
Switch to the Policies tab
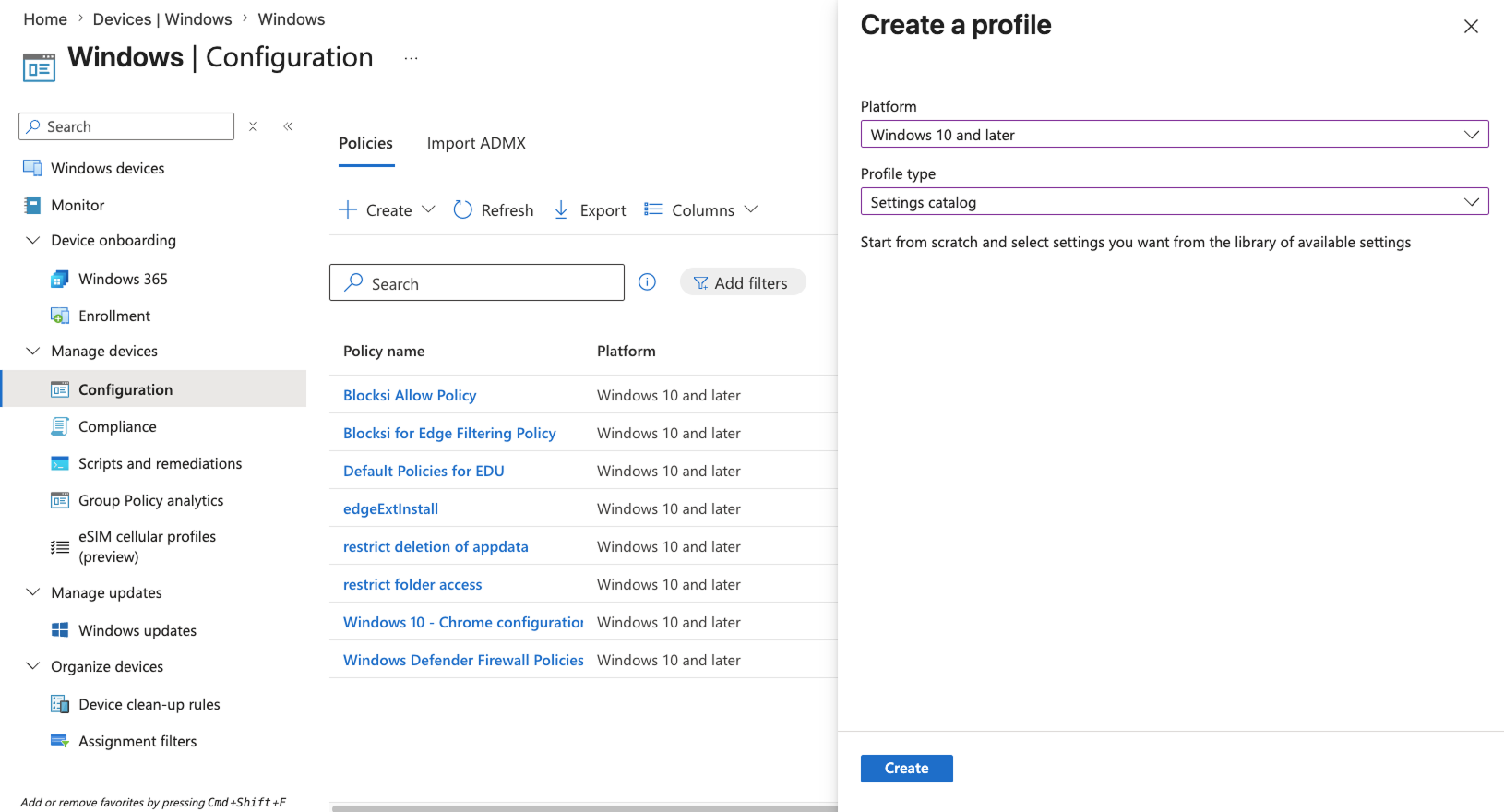(365, 143)
